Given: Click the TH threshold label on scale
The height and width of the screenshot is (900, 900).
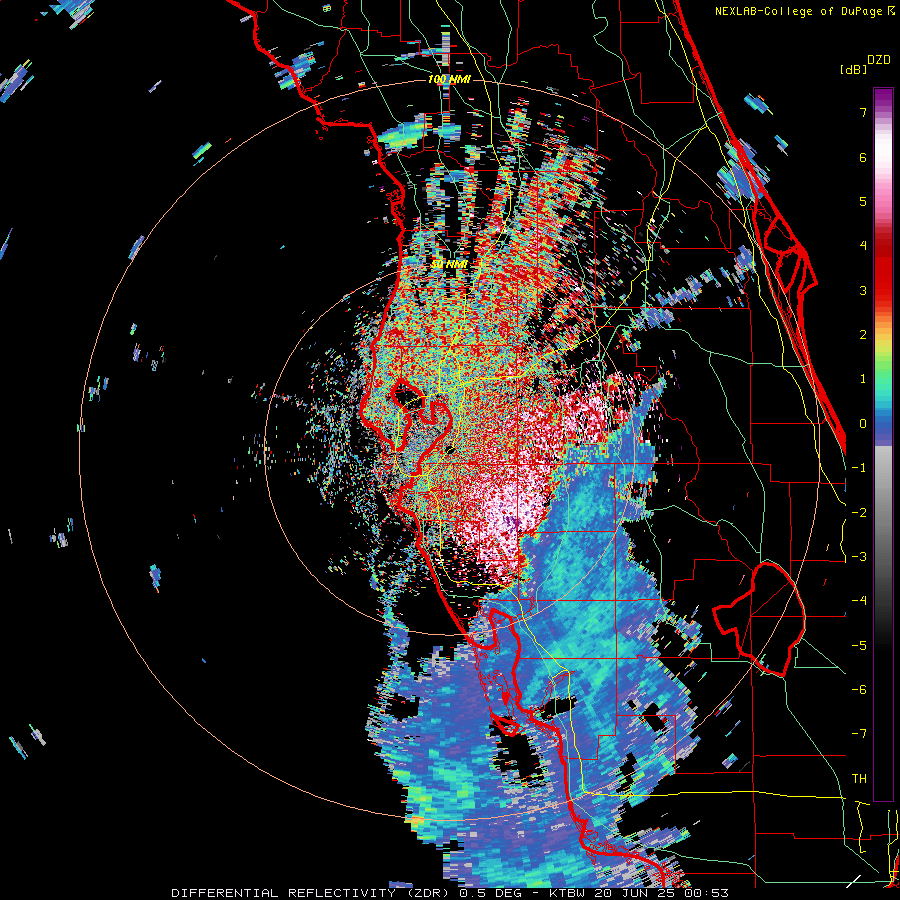Looking at the screenshot, I should pos(859,778).
